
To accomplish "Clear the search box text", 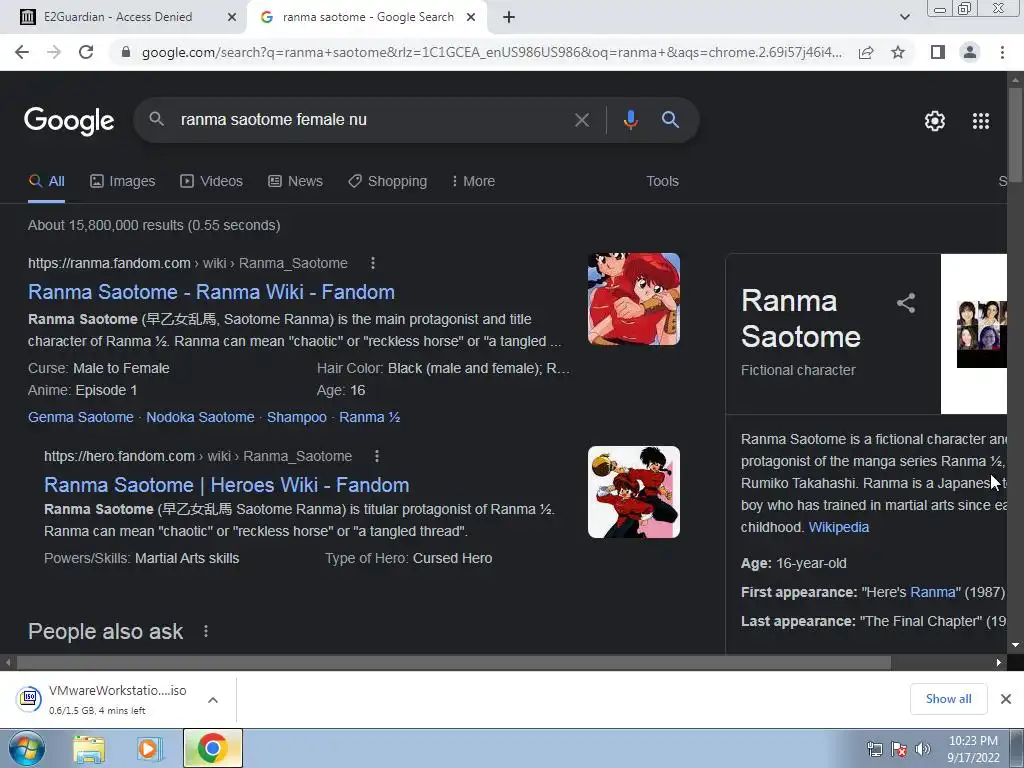I will [581, 120].
